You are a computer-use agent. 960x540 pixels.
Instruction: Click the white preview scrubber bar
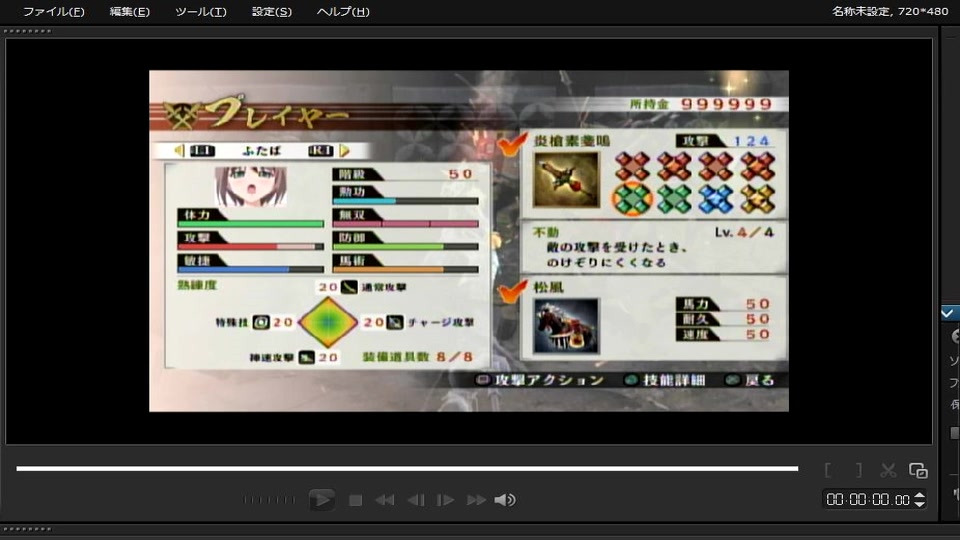[x=407, y=468]
